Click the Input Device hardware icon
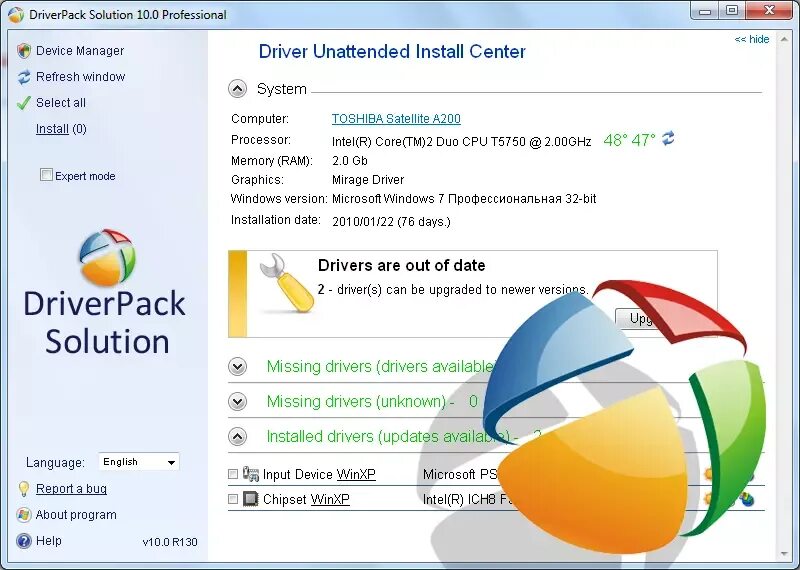The height and width of the screenshot is (570, 800). pyautogui.click(x=251, y=474)
